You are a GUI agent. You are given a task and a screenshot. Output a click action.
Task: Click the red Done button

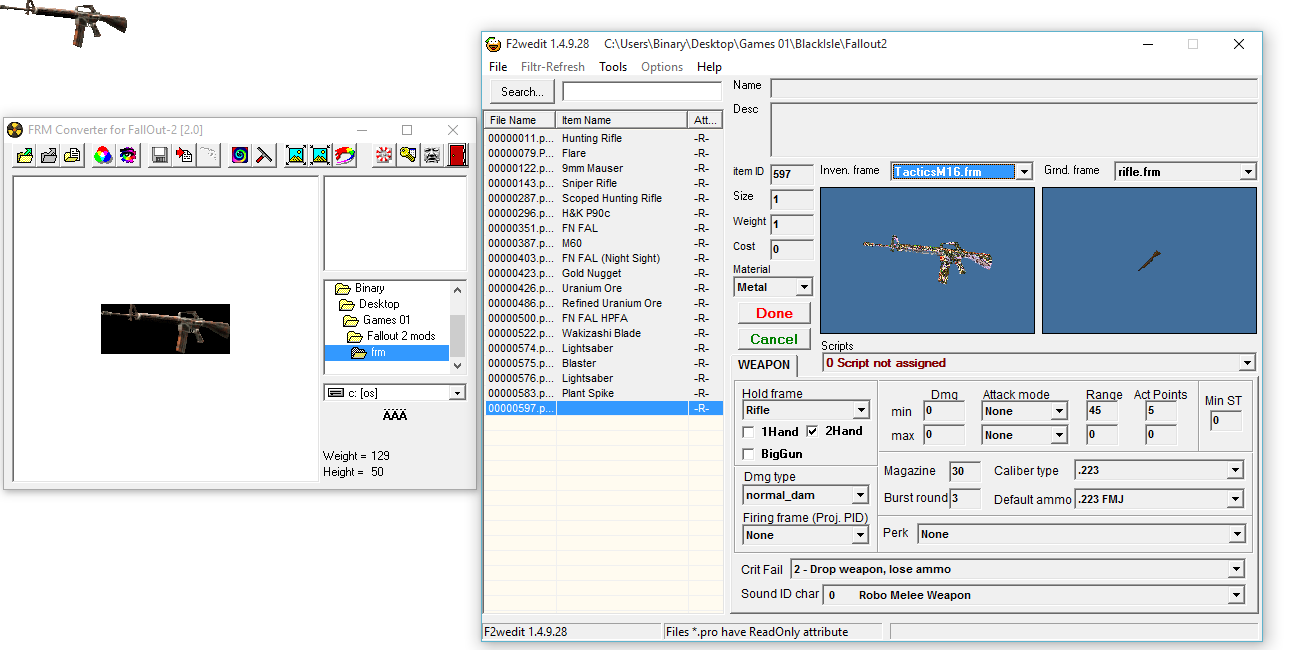click(774, 313)
